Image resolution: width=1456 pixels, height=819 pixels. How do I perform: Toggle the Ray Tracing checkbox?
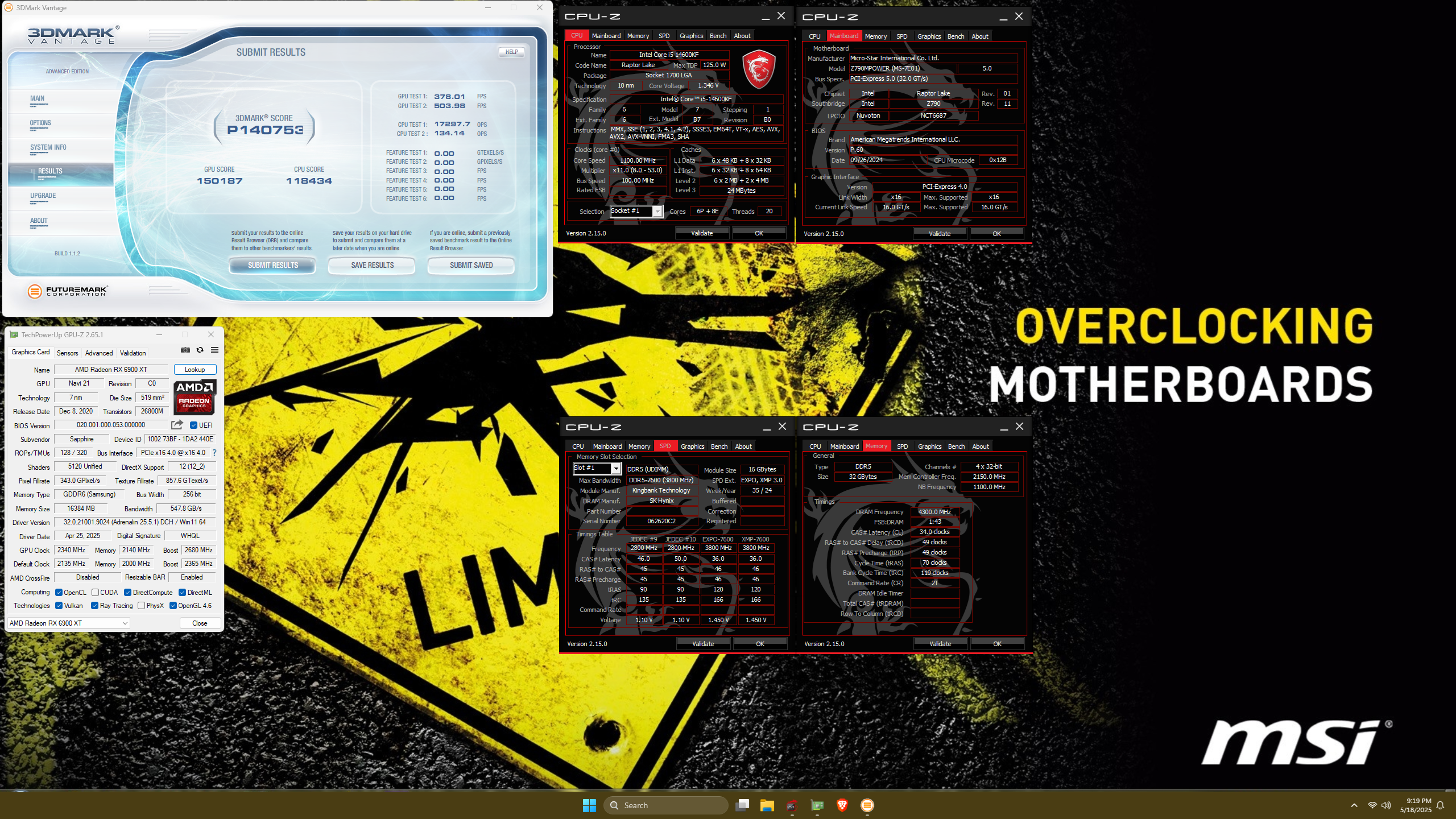94,606
